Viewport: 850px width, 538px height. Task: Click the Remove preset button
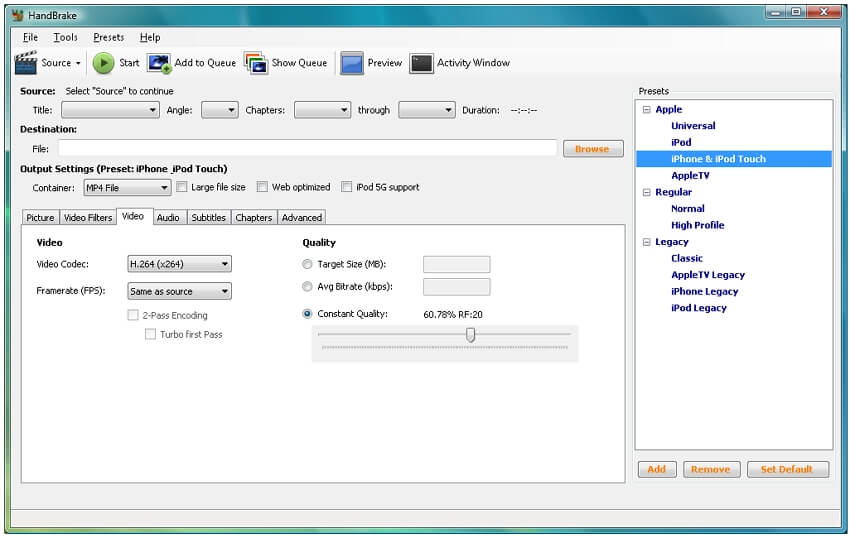[x=711, y=469]
